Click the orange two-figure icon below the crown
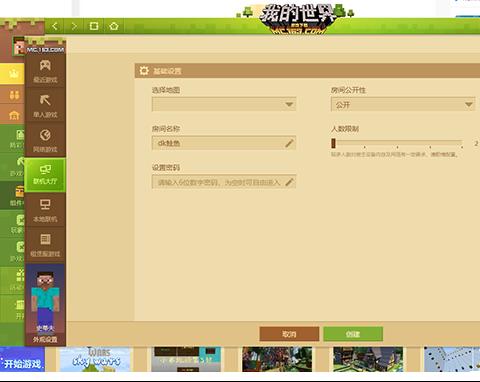This screenshot has height=382, width=480. [13, 95]
